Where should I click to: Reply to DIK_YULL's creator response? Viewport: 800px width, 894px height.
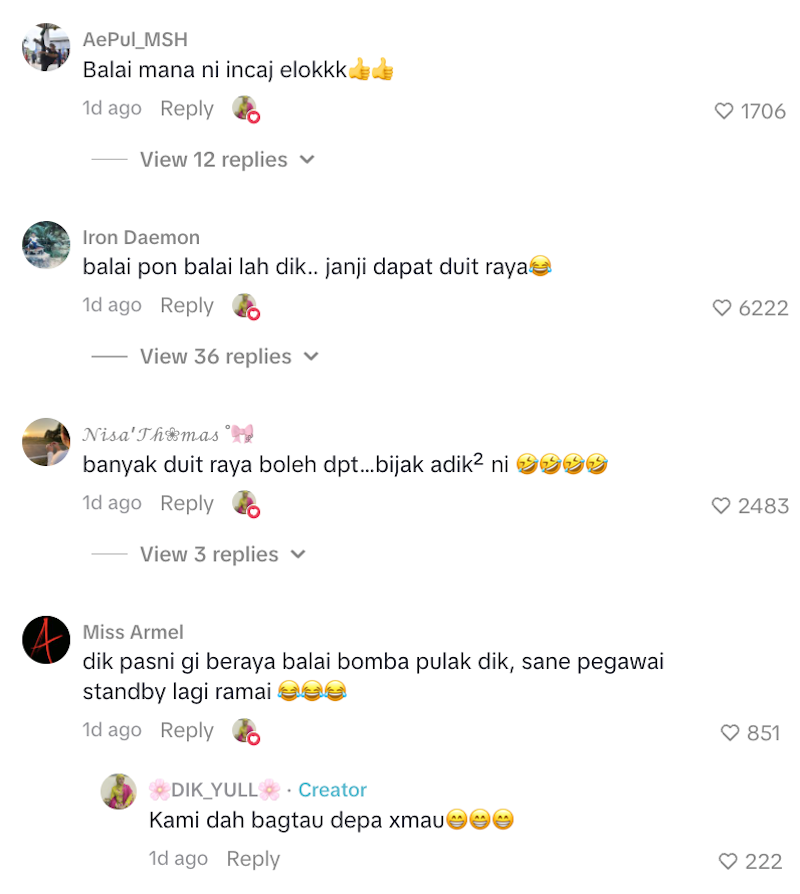[x=253, y=859]
